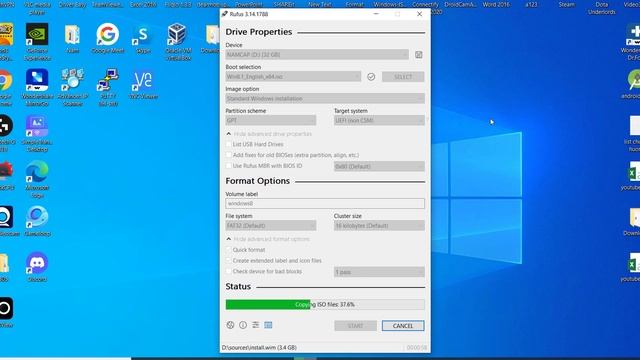The width and height of the screenshot is (640, 360).
Task: Click the Format Options heading
Action: (258, 181)
